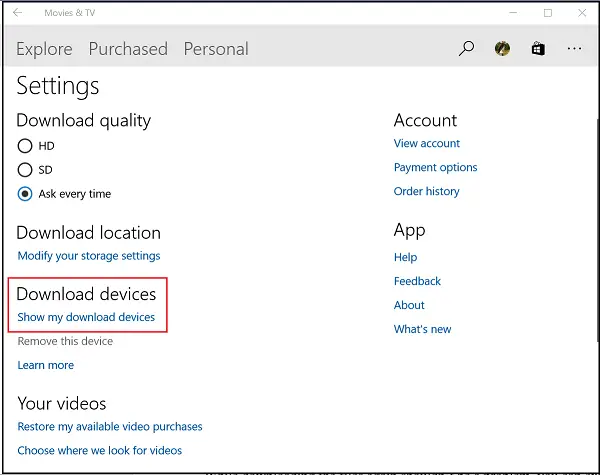Click Restore my available video purchases
Screen dimensions: 600x475
tap(110, 427)
